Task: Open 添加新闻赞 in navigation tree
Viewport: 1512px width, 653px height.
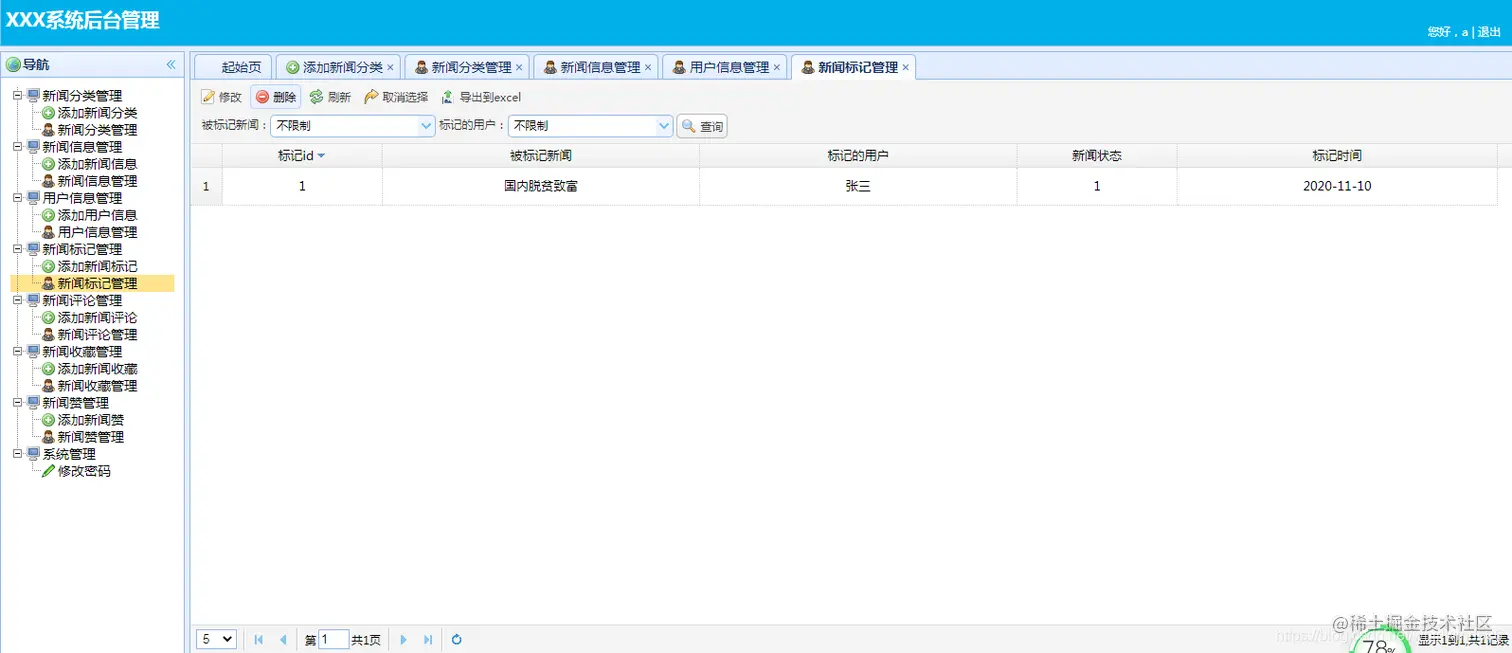Action: tap(91, 420)
